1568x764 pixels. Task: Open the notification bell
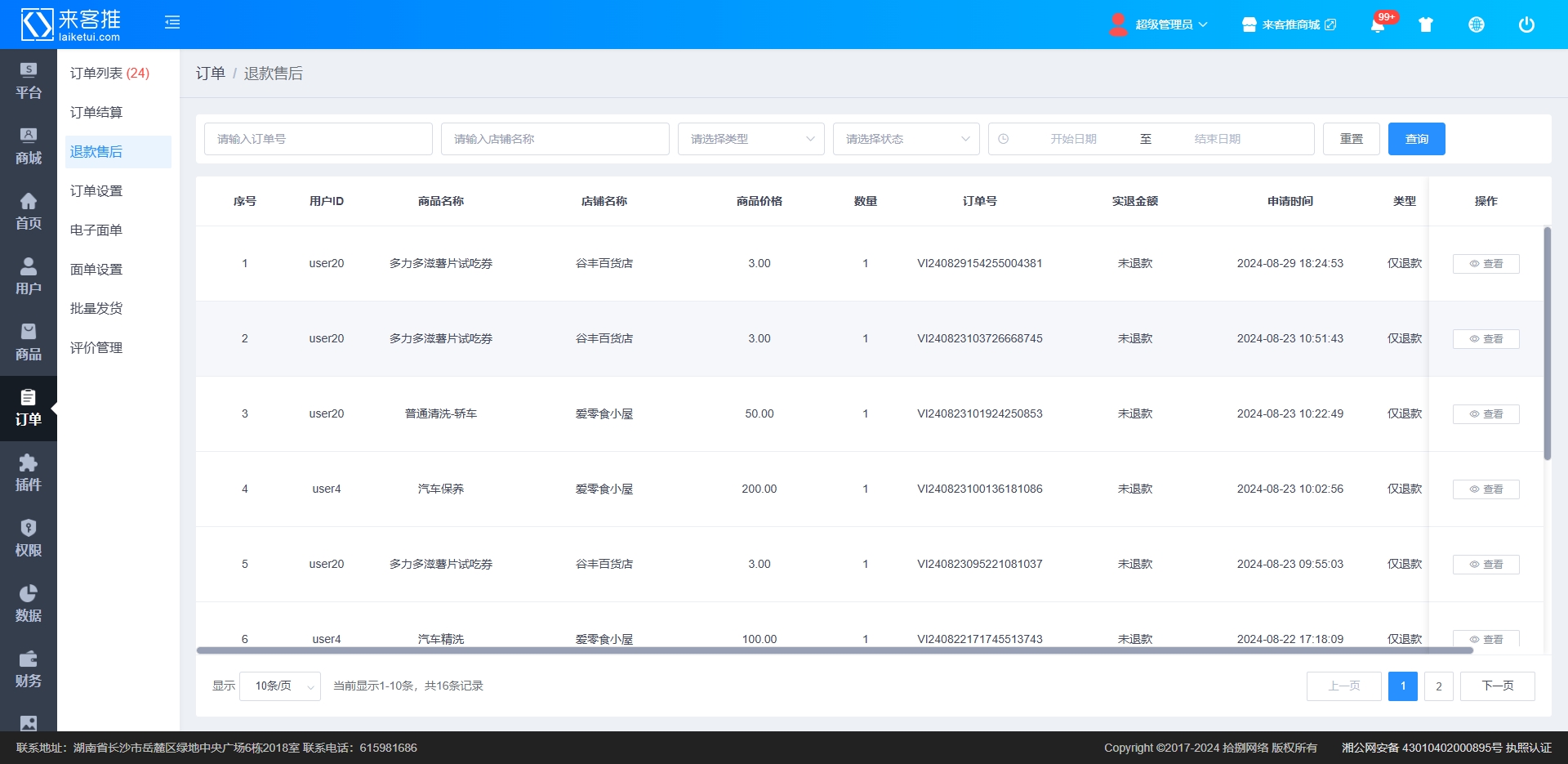1378,25
